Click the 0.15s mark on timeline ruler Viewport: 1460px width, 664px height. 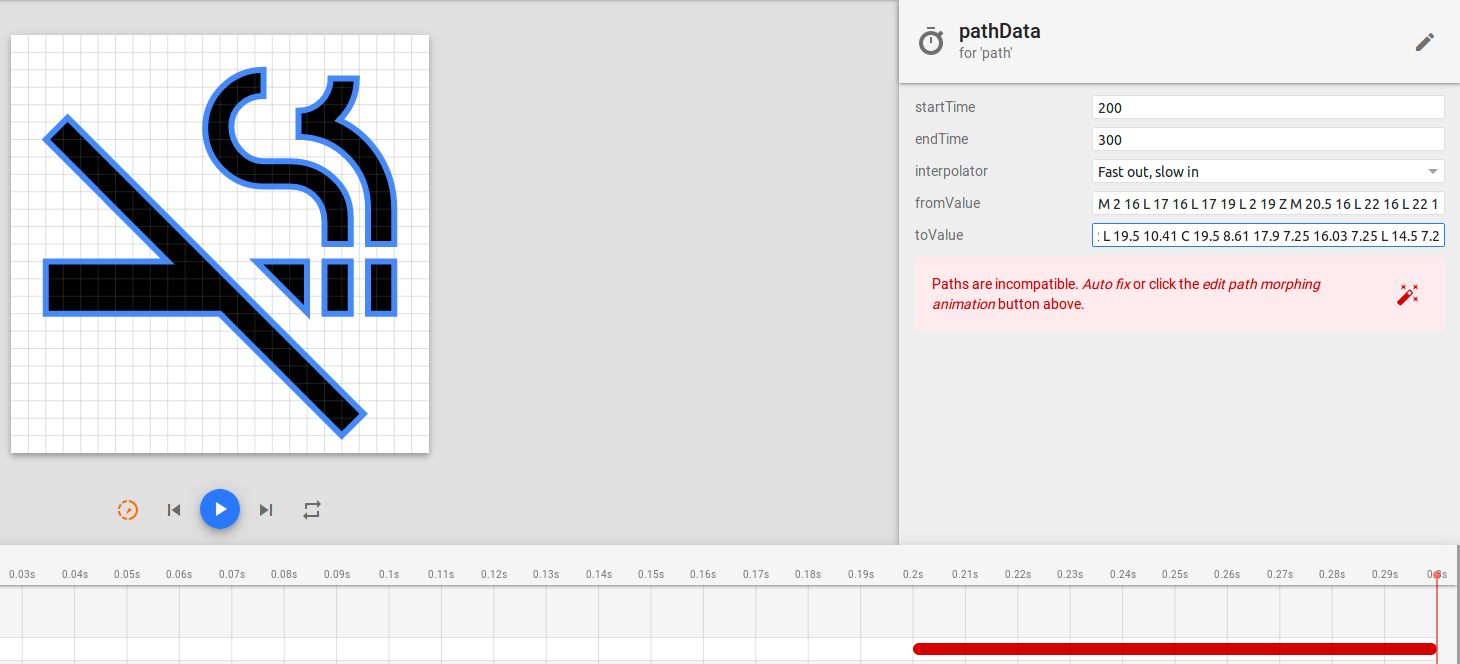(x=651, y=574)
